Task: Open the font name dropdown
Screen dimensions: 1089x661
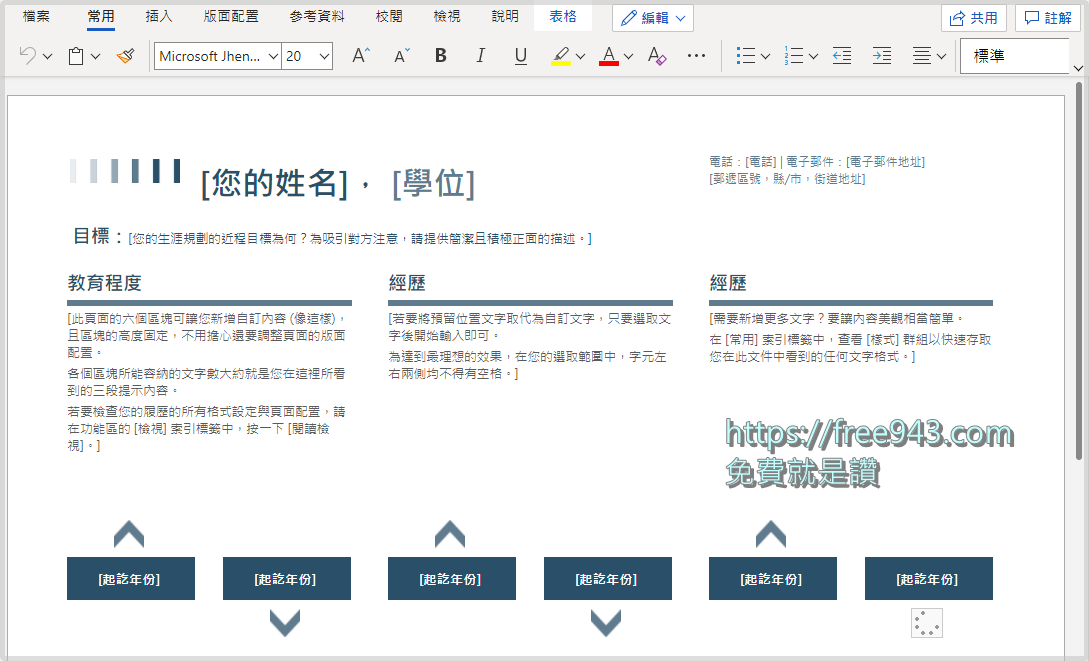Action: [275, 56]
